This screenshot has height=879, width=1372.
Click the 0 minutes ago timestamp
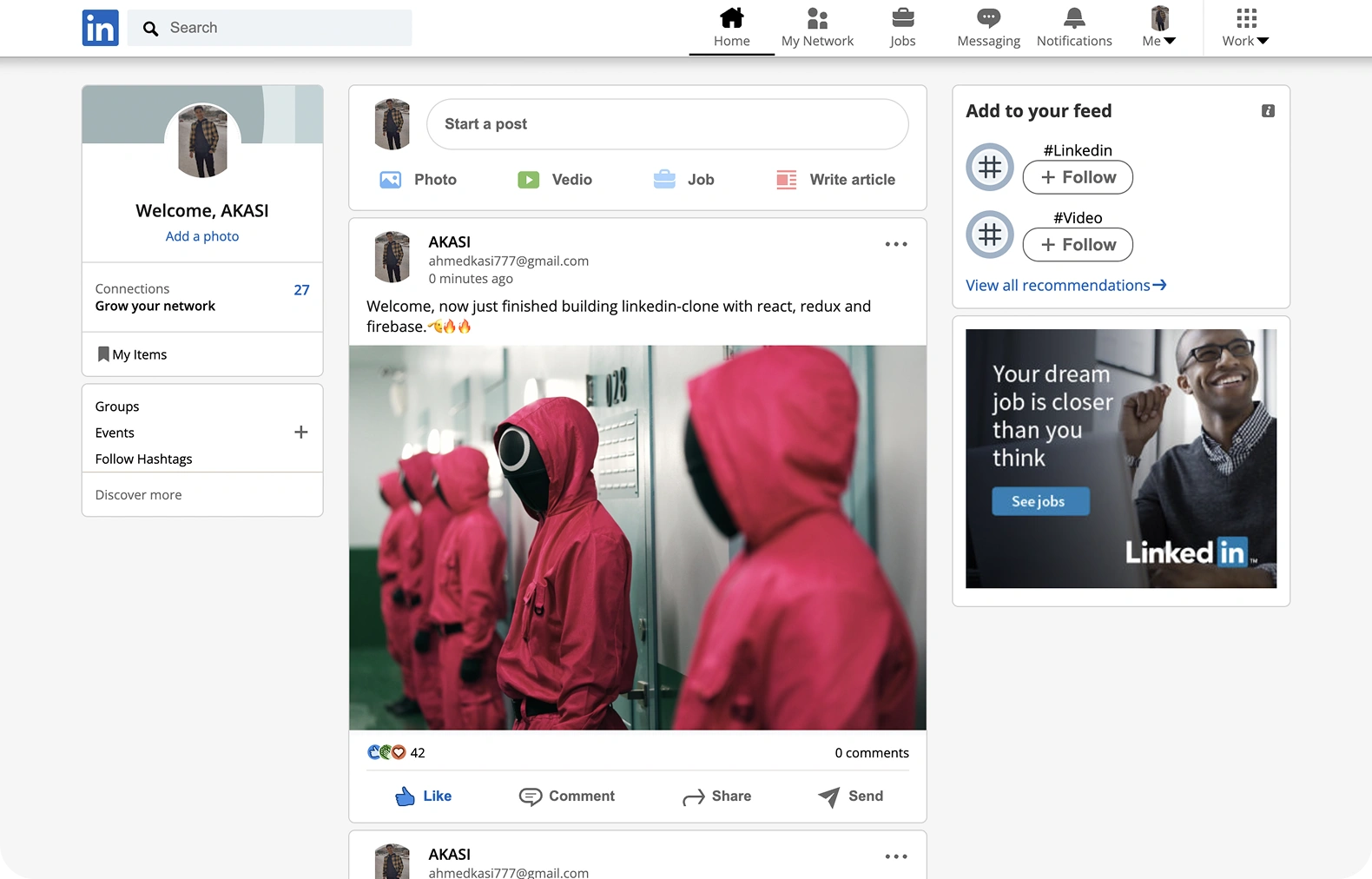coord(471,279)
